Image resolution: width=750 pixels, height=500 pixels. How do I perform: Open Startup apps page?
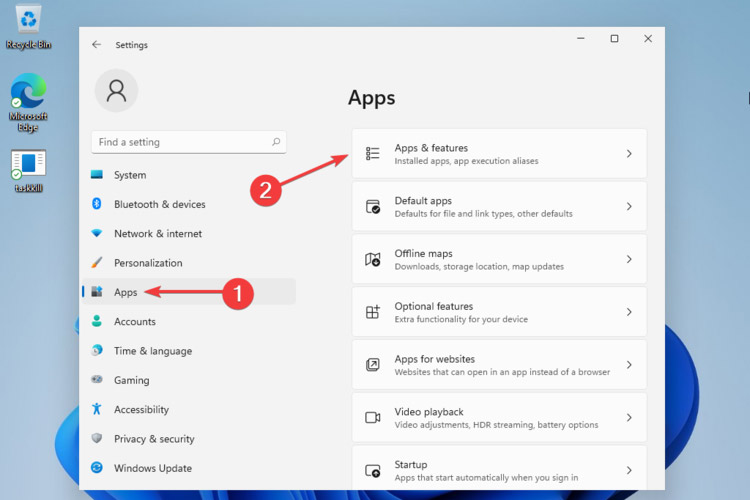click(x=499, y=468)
